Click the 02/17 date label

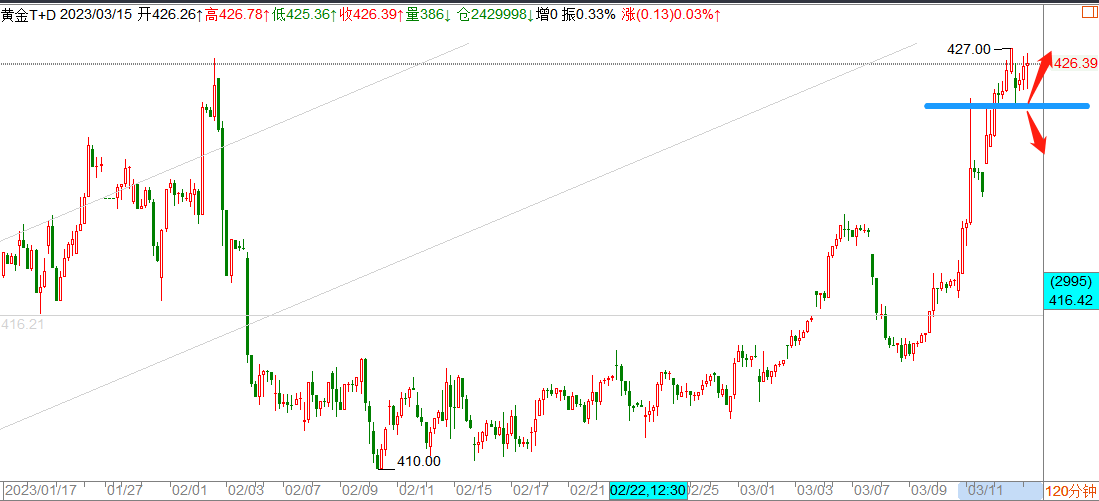click(x=530, y=490)
